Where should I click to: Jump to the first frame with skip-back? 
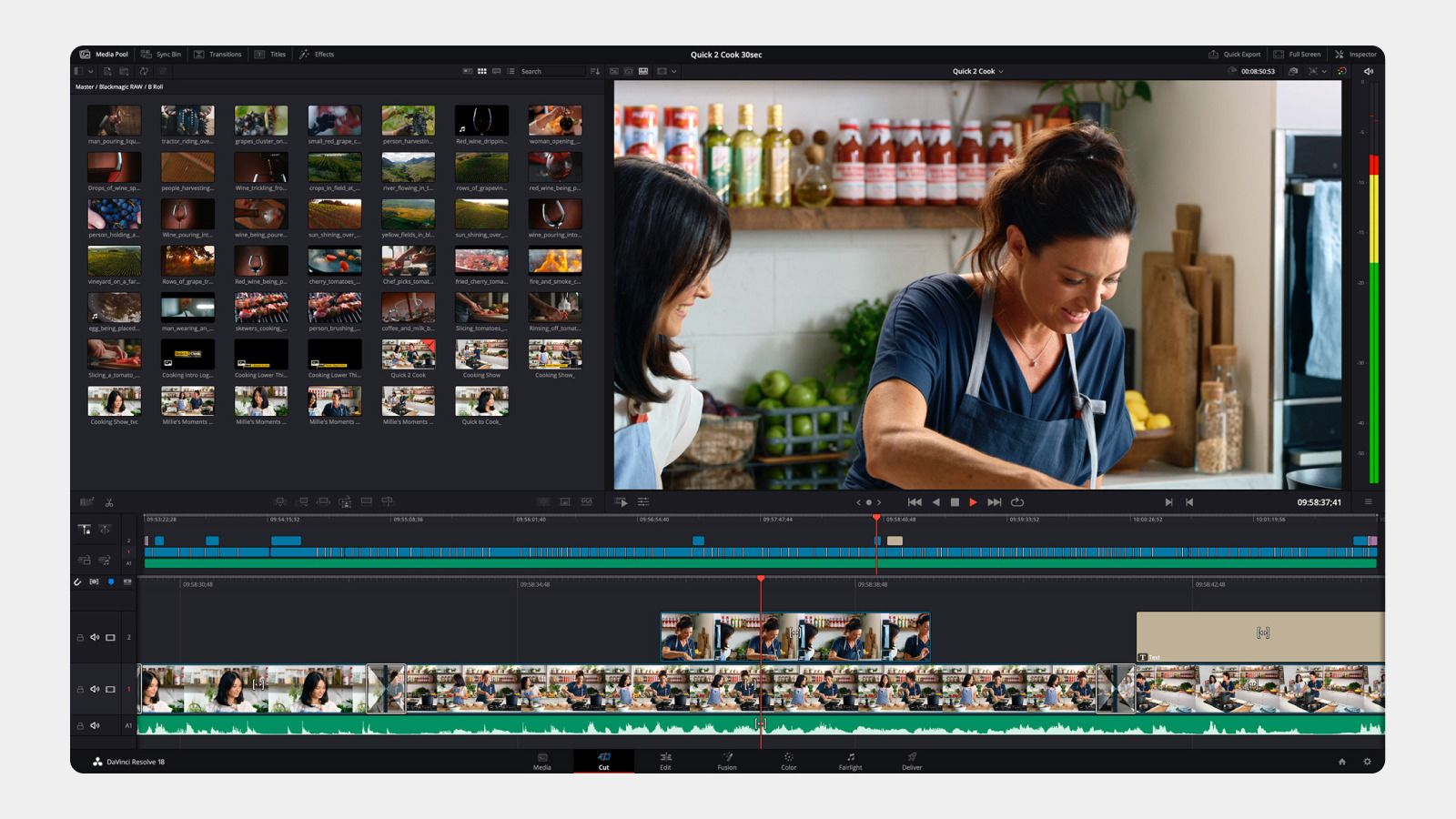coord(915,502)
